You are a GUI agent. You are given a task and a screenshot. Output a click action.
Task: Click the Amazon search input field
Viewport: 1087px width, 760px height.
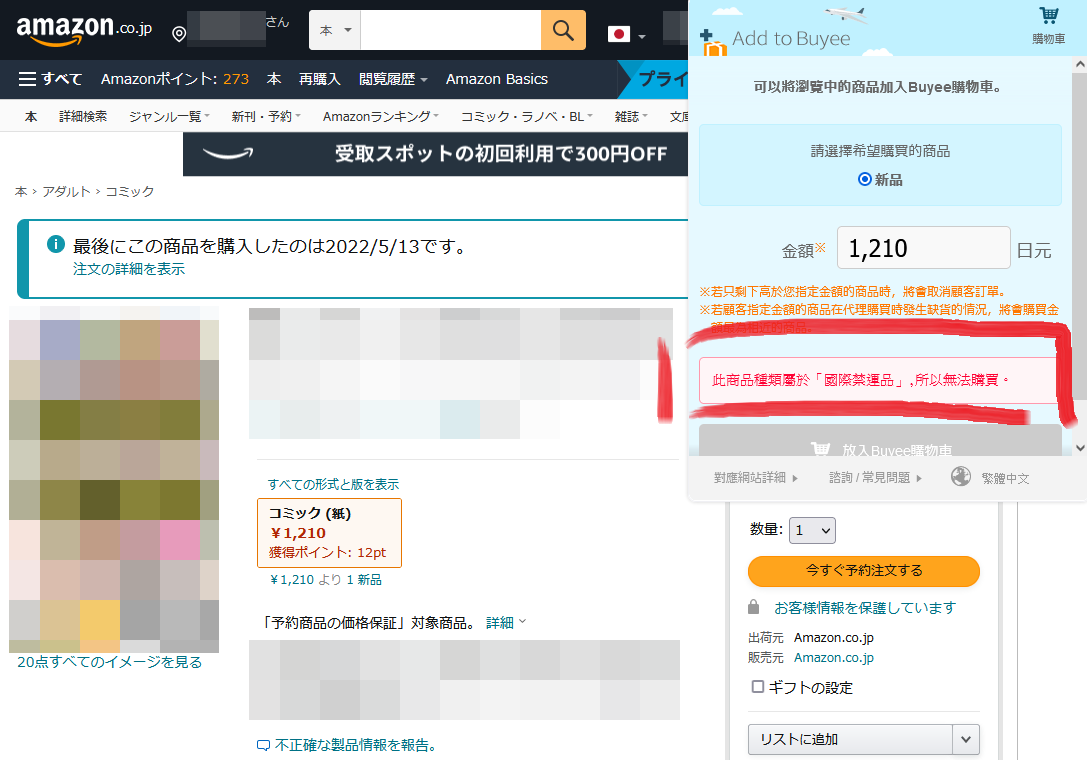pyautogui.click(x=451, y=31)
